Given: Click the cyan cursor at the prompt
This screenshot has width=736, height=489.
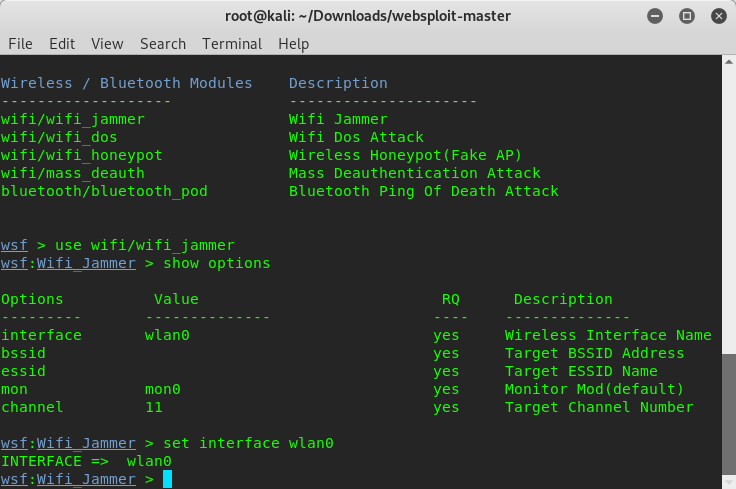Looking at the screenshot, I should pyautogui.click(x=168, y=479).
